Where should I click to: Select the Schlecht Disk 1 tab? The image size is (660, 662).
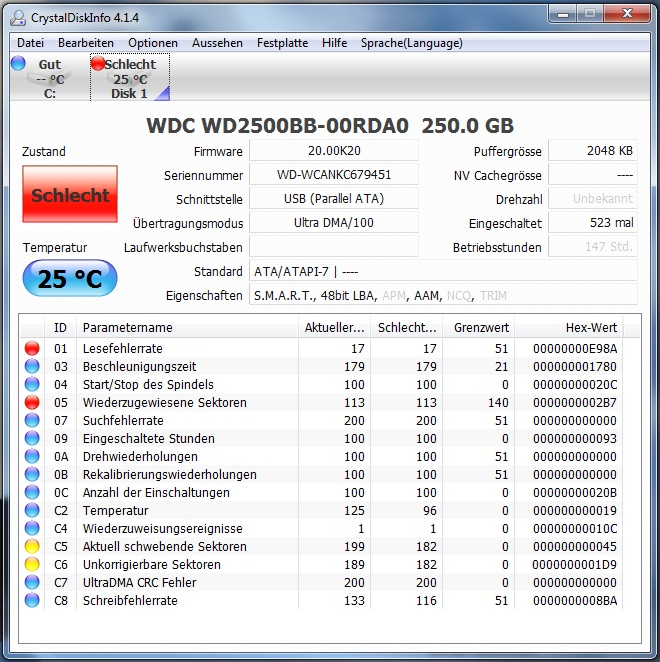coord(130,78)
